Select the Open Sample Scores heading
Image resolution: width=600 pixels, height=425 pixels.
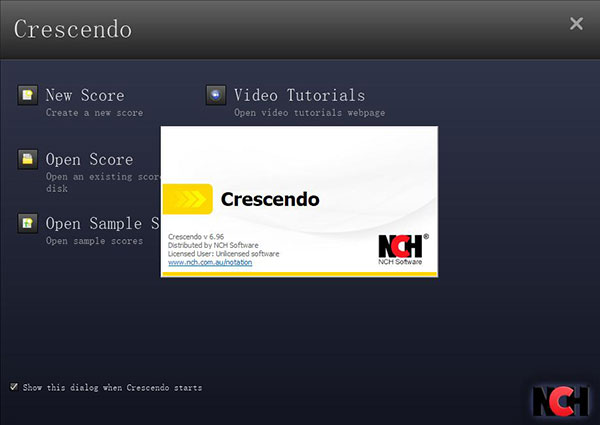103,223
